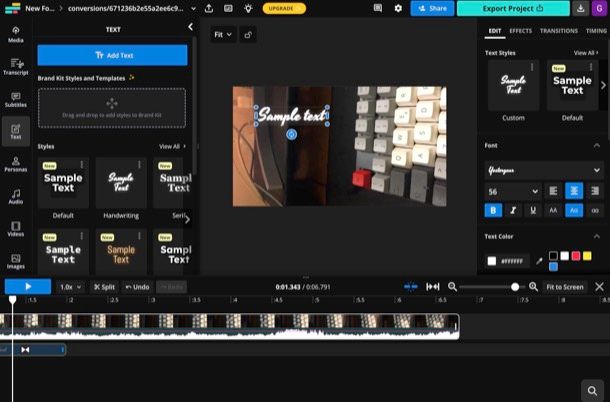610x402 pixels.
Task: Open the font size 56 dropdown
Action: pos(512,191)
